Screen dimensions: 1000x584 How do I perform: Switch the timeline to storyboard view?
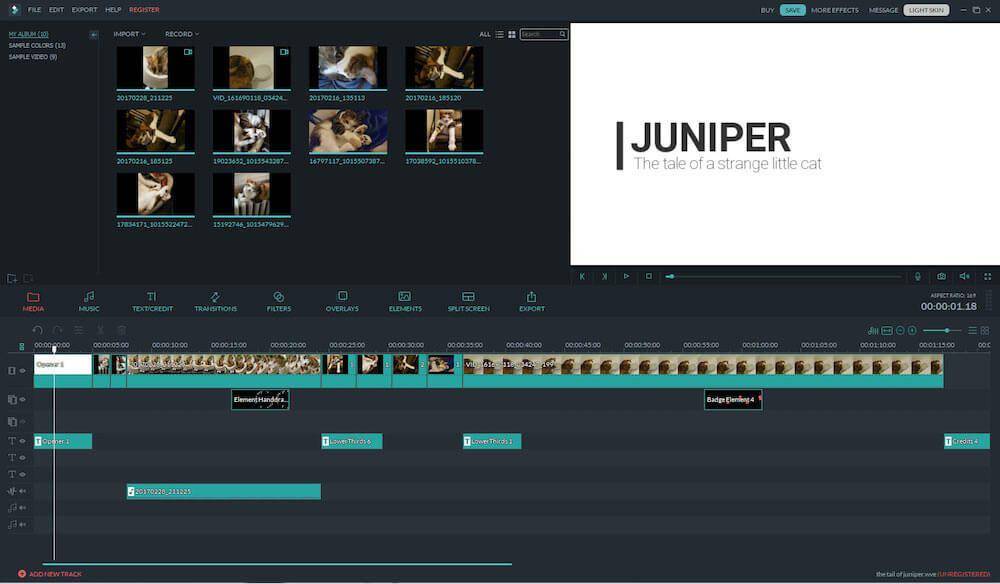(x=985, y=330)
